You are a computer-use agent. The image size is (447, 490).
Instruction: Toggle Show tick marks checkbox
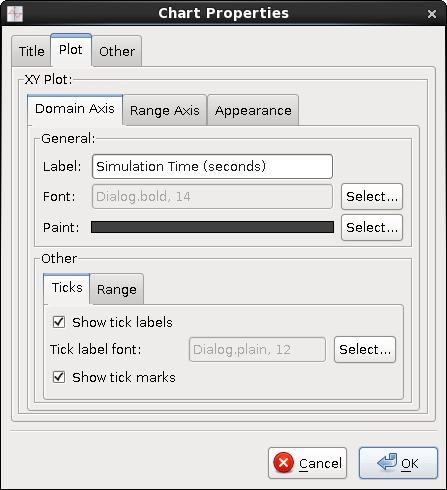coord(59,377)
